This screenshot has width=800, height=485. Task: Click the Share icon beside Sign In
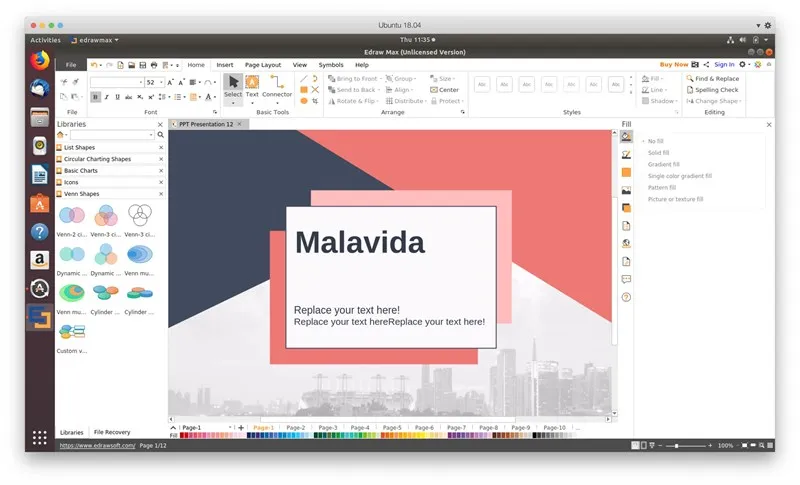[706, 64]
